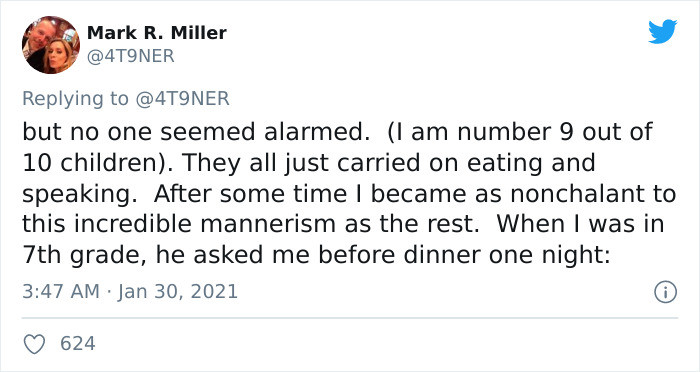View the 624 likes count
The image size is (700, 372).
pyautogui.click(x=78, y=344)
